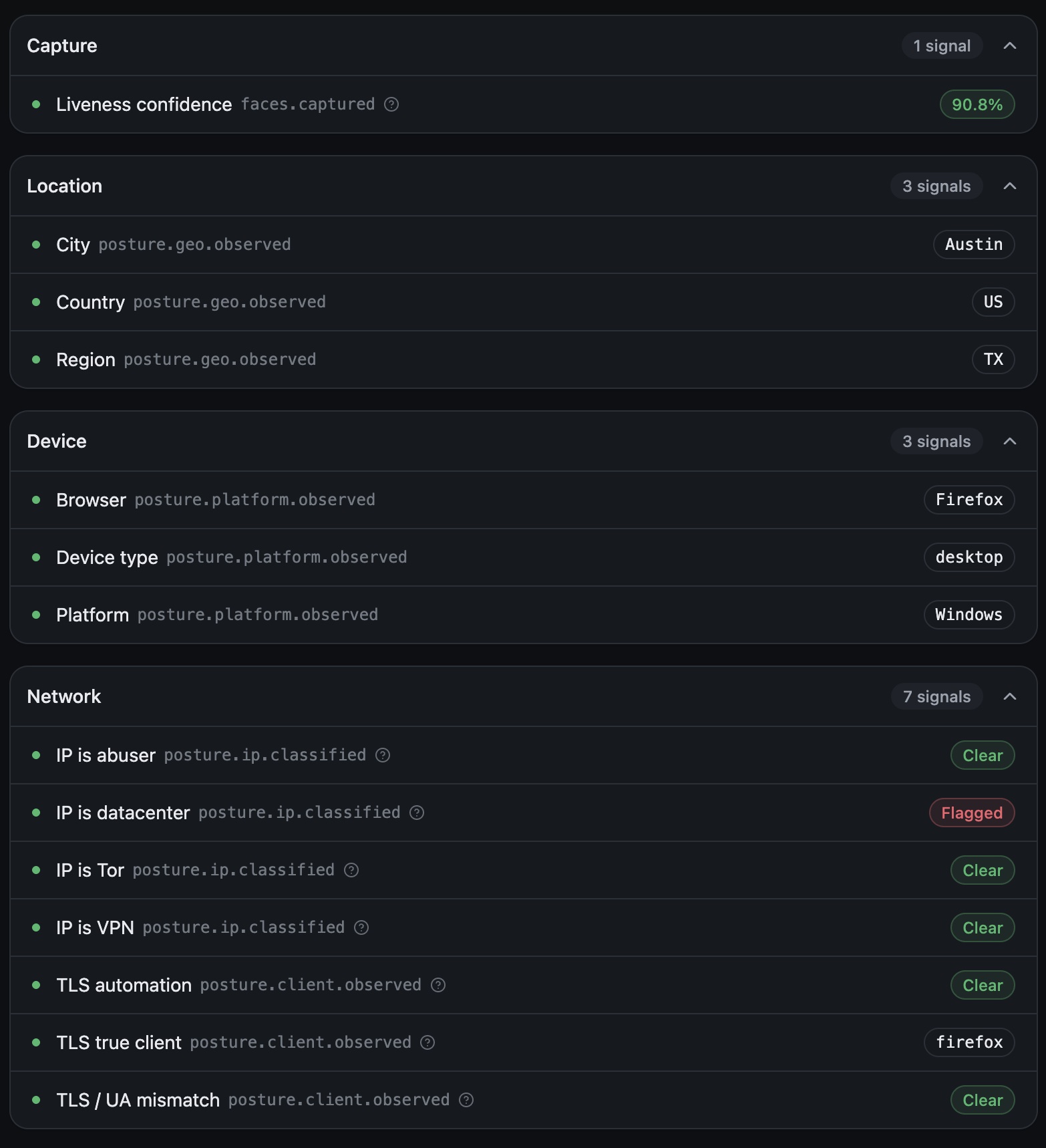Click the Flagged badge for IP is datacenter
This screenshot has height=1148, width=1046.
972,813
